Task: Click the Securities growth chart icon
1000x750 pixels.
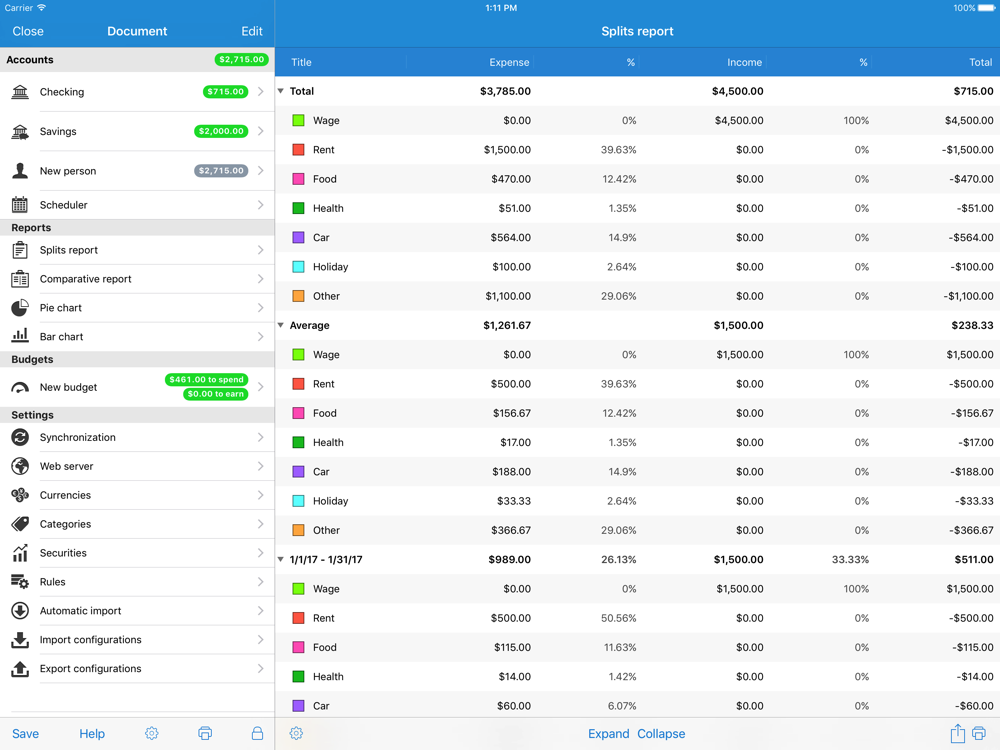Action: 20,553
